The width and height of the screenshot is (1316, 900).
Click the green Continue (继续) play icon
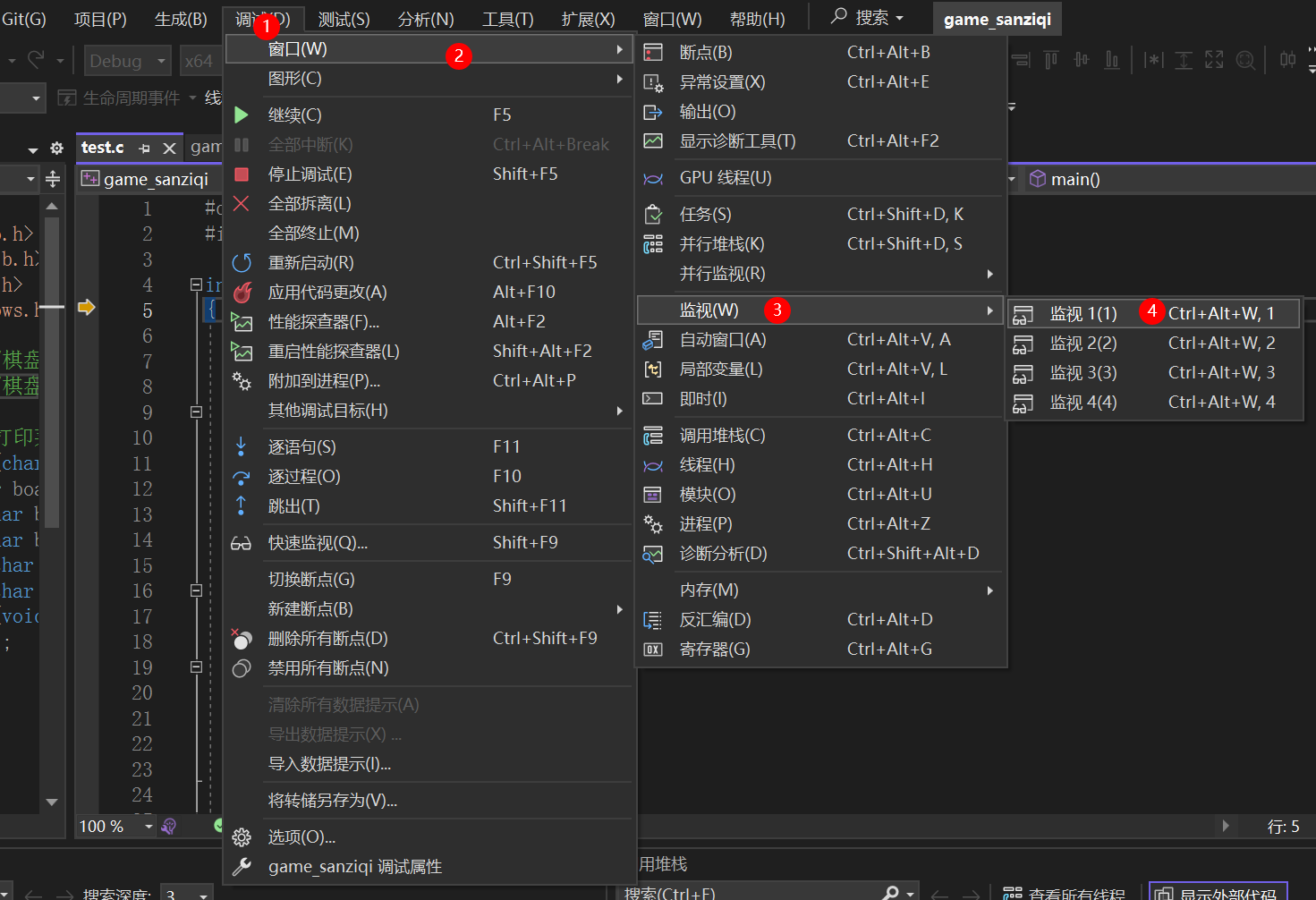click(x=241, y=115)
